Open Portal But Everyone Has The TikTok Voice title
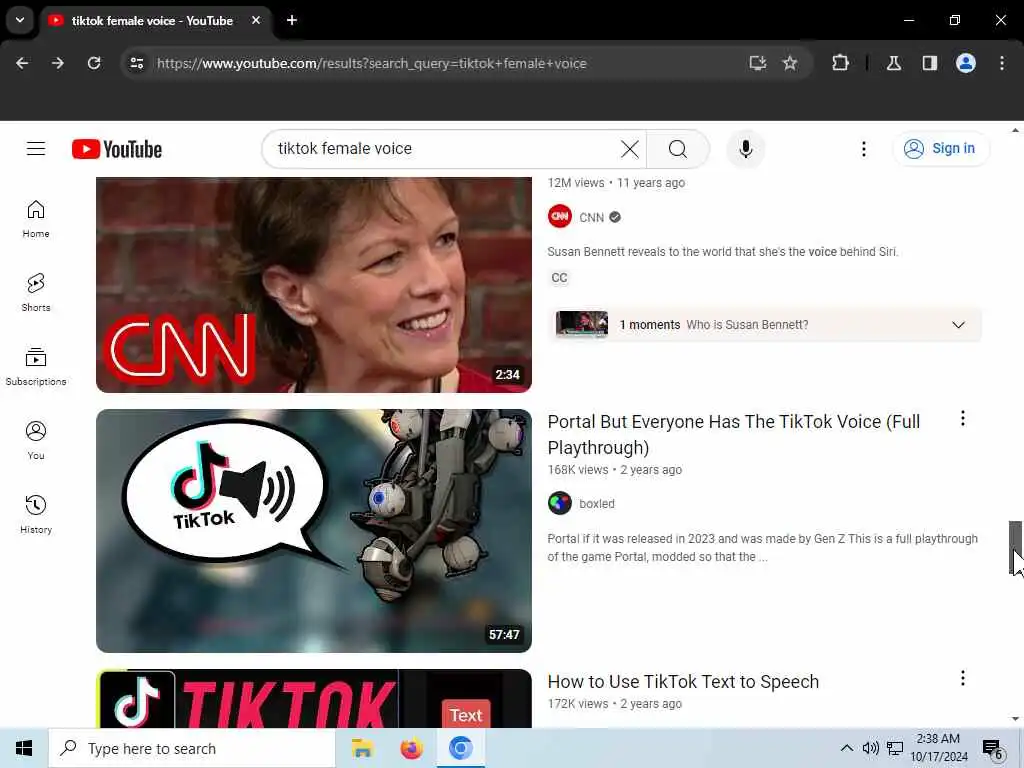 click(x=733, y=435)
